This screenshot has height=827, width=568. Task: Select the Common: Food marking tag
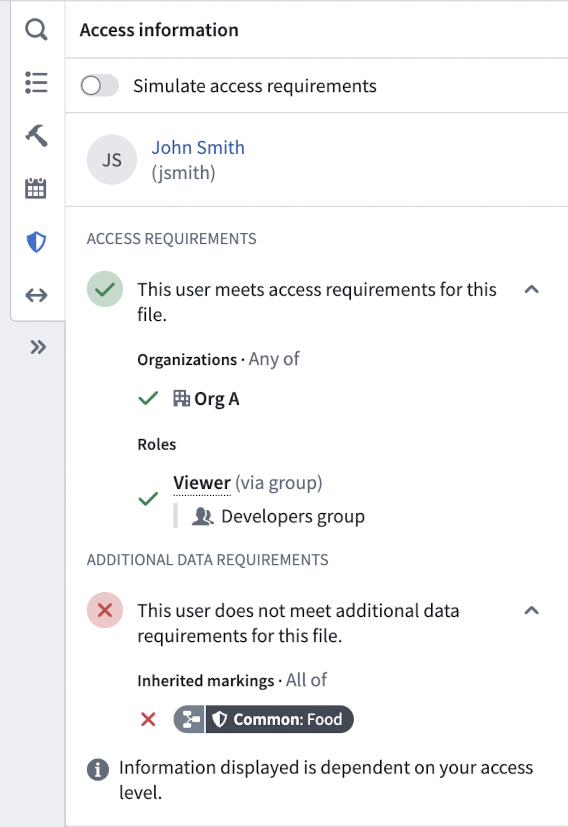click(264, 719)
